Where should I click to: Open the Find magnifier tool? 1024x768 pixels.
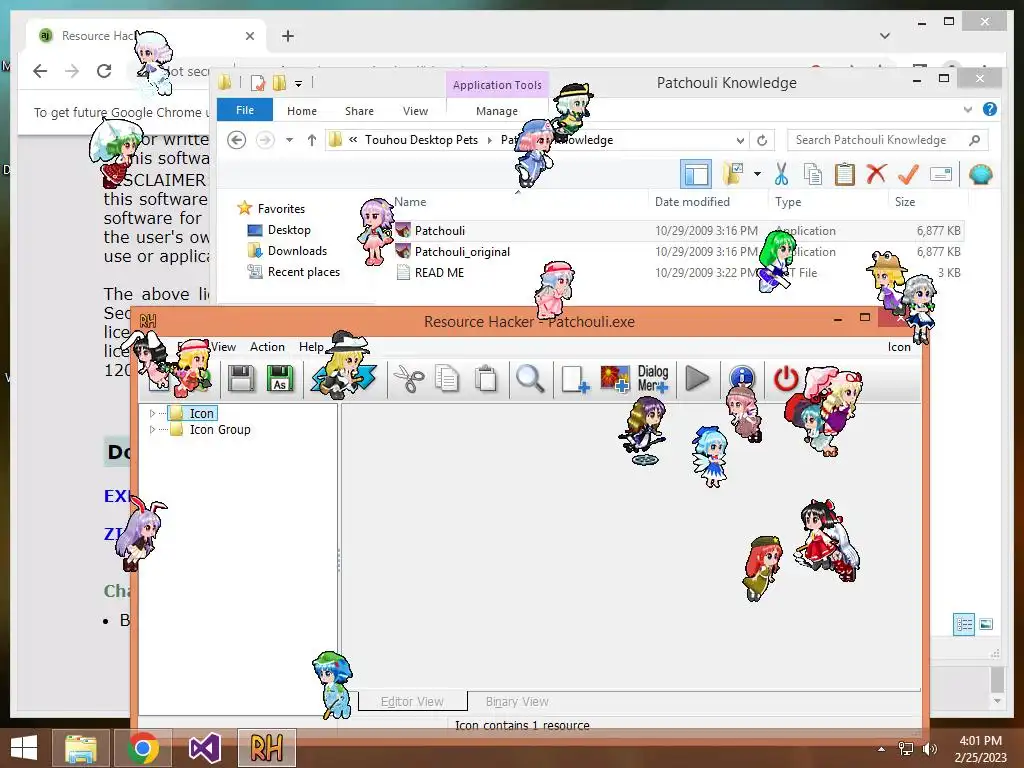(x=530, y=379)
